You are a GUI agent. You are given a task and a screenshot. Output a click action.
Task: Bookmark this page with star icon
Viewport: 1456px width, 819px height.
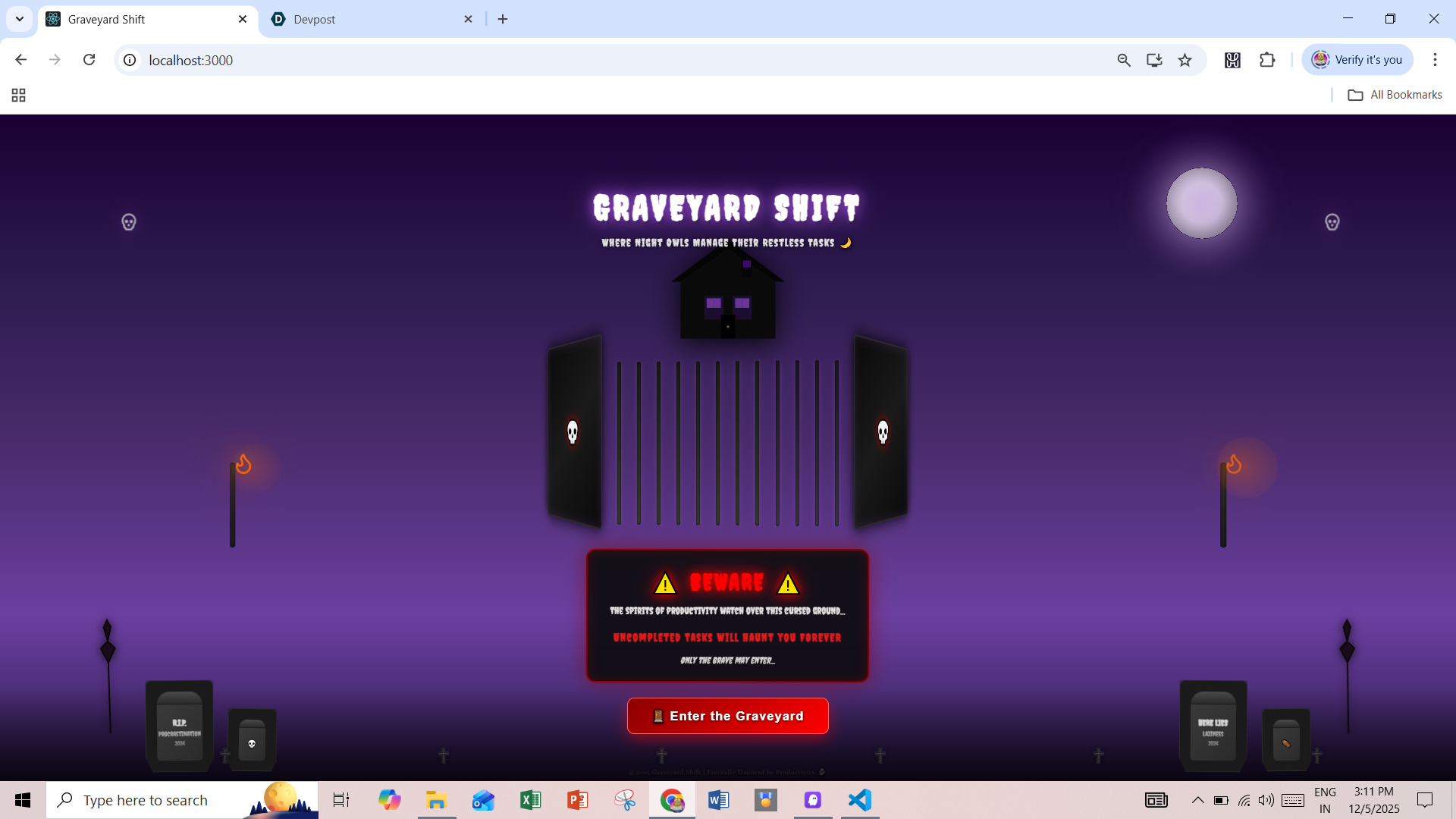(1185, 60)
